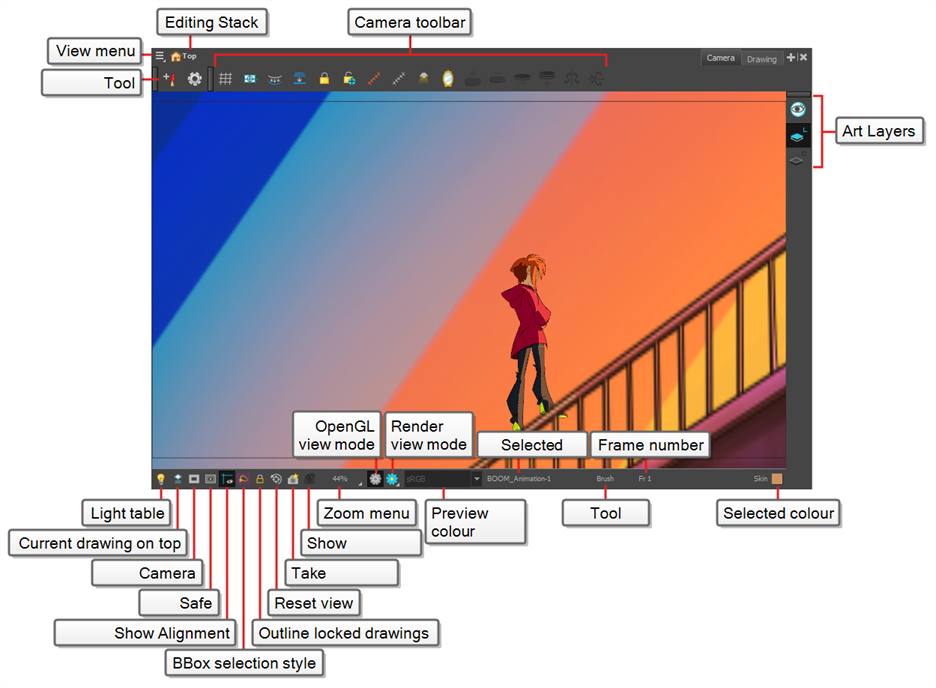Click the Reset view icon
The width and height of the screenshot is (936, 688).
pos(275,479)
